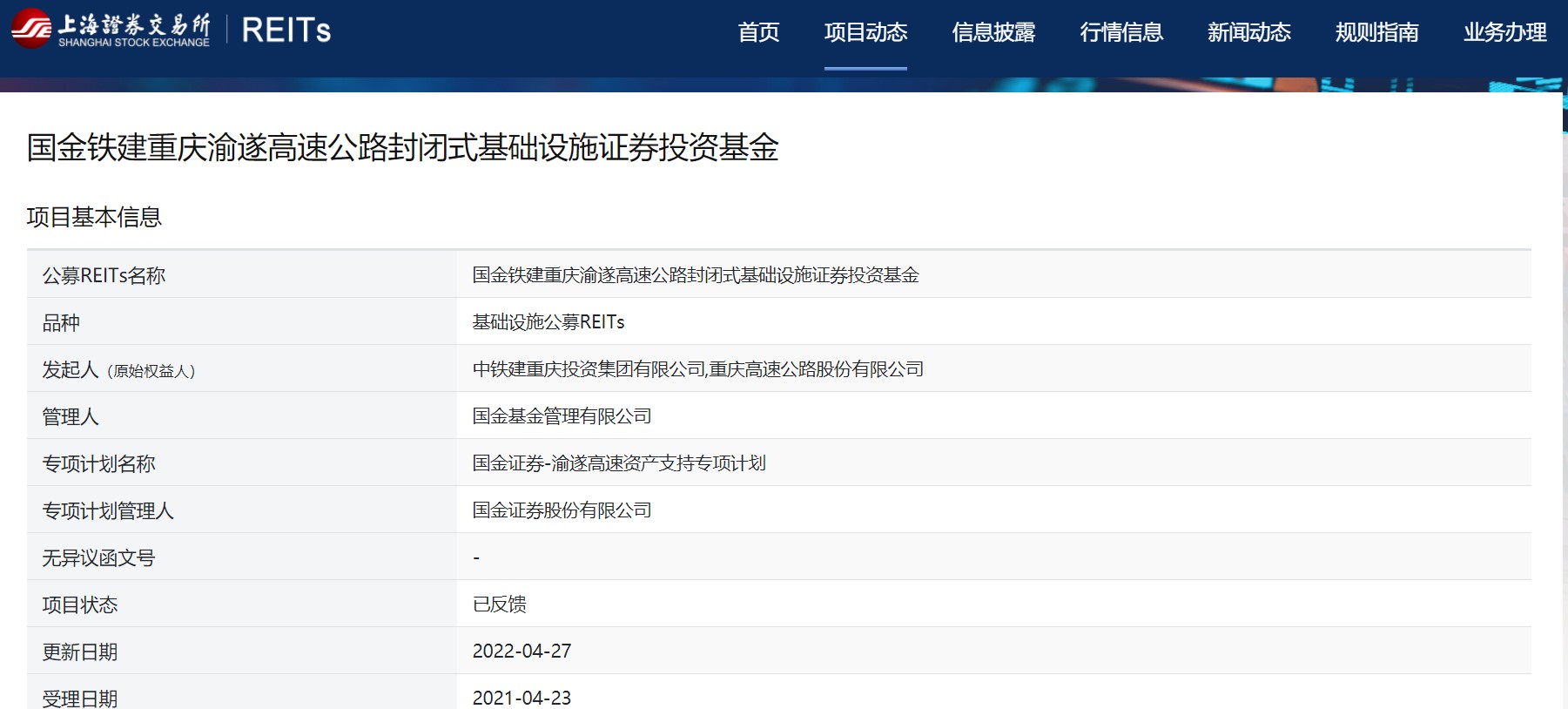Click the fund name value in 公募REITs名称 row

695,275
